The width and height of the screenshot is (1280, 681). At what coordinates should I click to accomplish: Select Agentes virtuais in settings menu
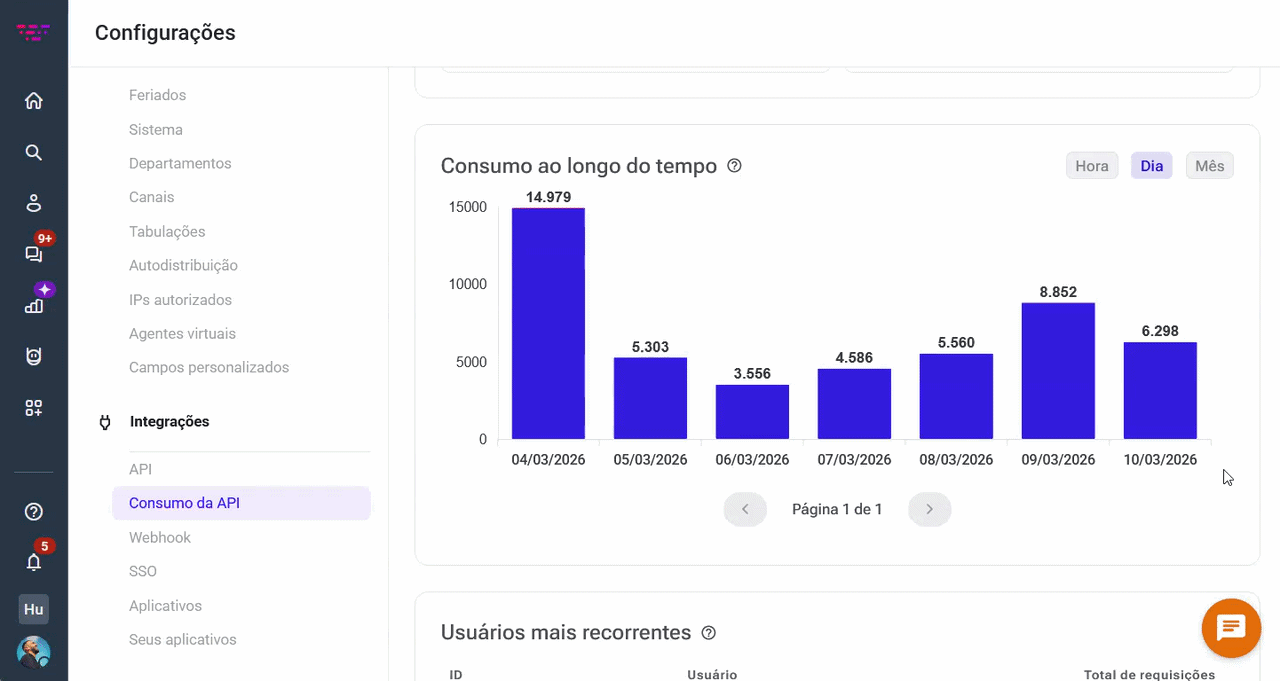tap(182, 334)
